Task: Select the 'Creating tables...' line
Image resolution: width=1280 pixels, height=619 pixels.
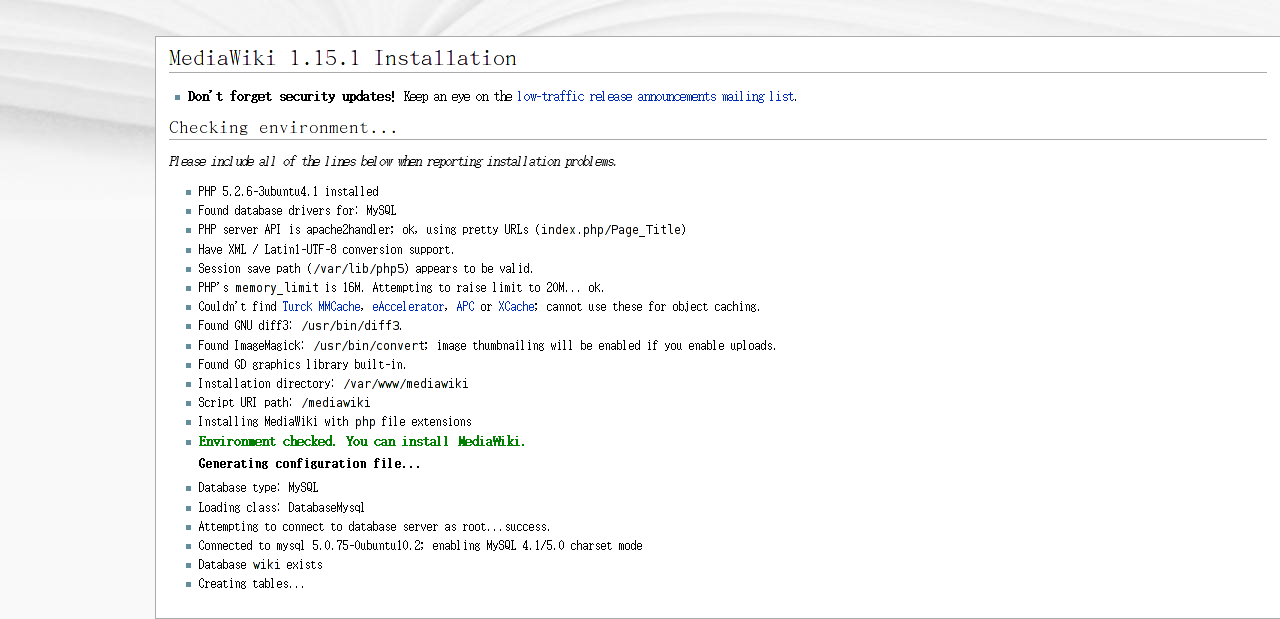Action: pos(251,584)
